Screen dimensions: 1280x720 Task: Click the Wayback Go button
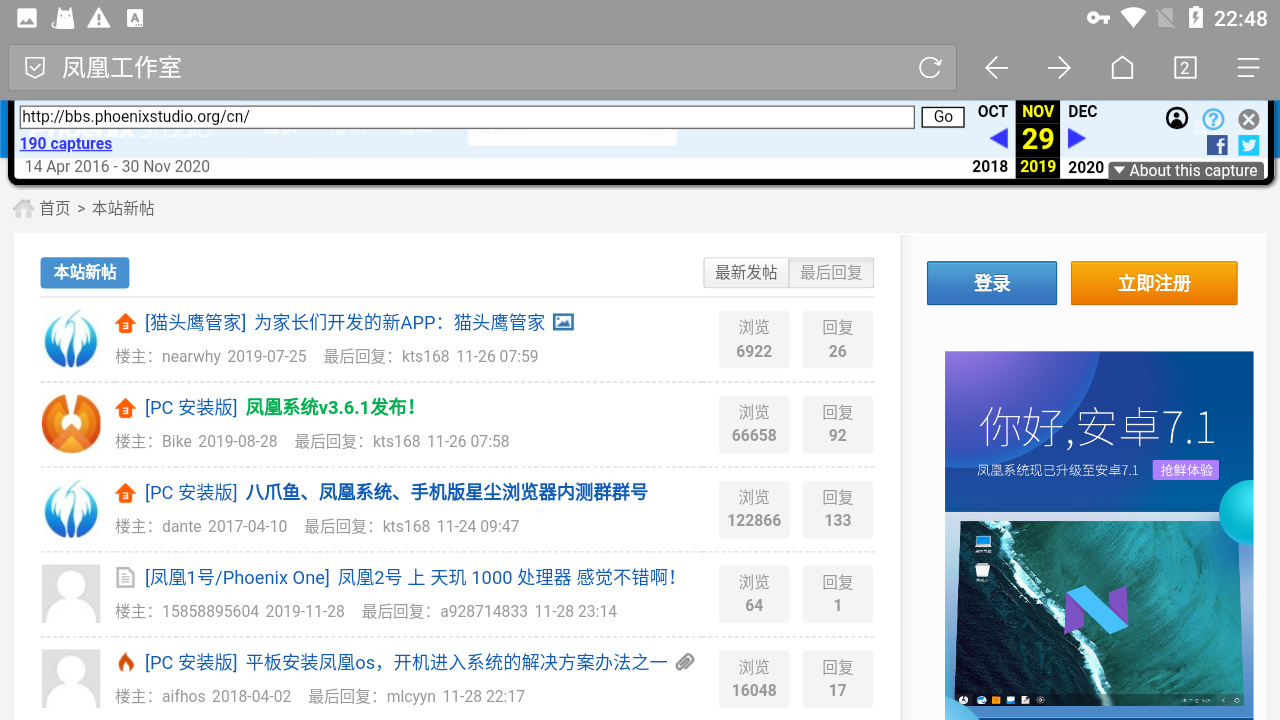(x=943, y=117)
